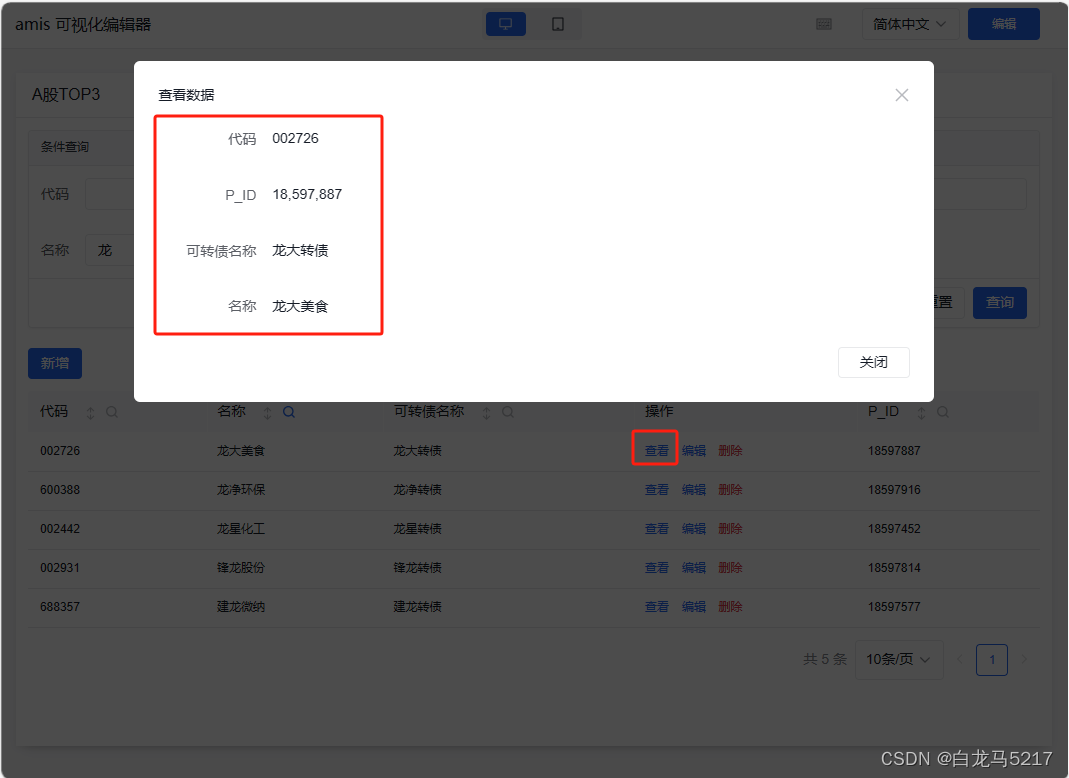Screen dimensions: 1069x778
Task: Focus the 代码 query input field
Action: [x=110, y=194]
